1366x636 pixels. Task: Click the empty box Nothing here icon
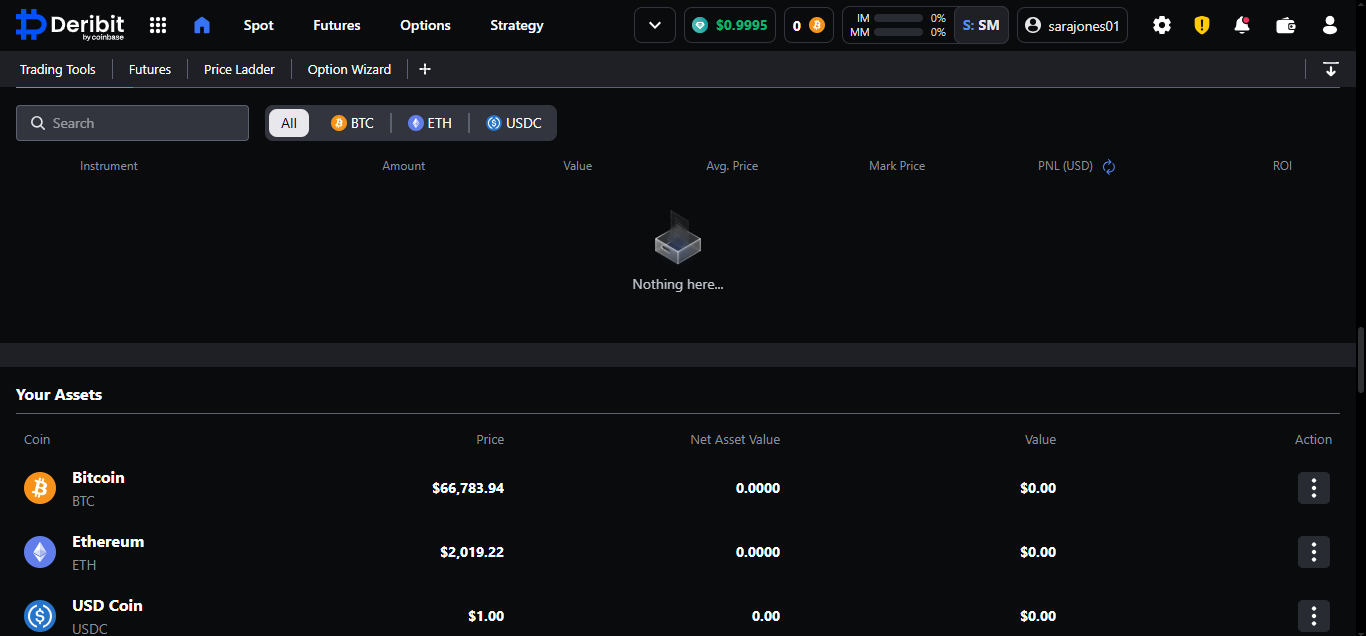(678, 239)
